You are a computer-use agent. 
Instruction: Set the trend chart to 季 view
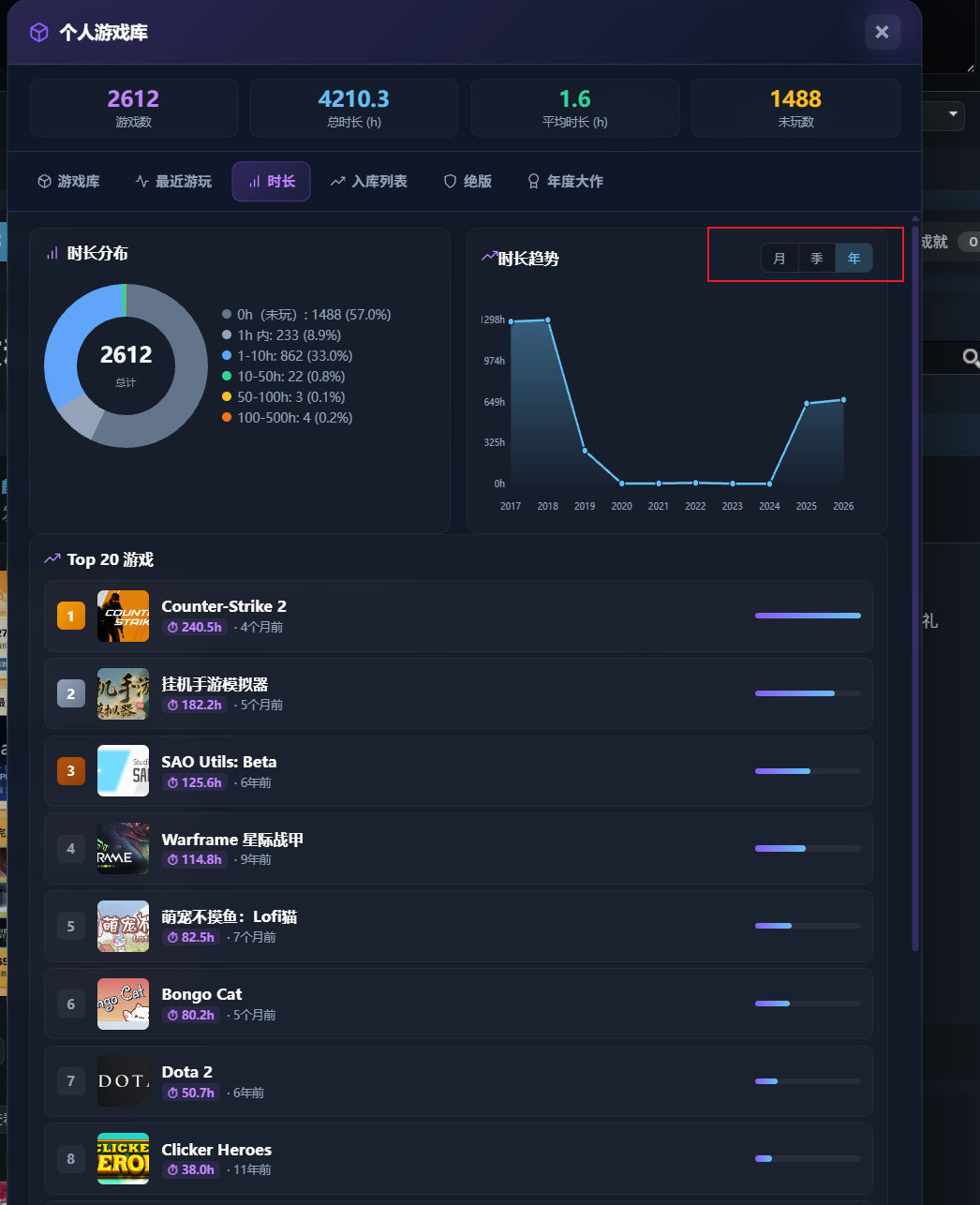tap(817, 259)
